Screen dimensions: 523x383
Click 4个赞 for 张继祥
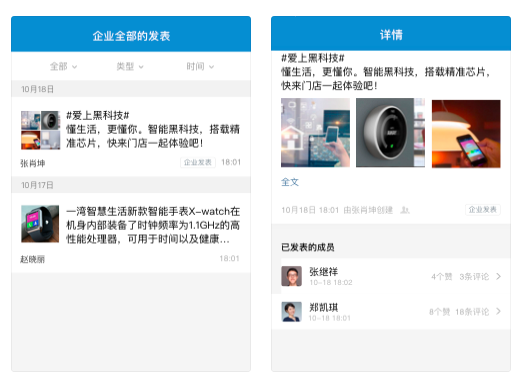click(x=442, y=277)
